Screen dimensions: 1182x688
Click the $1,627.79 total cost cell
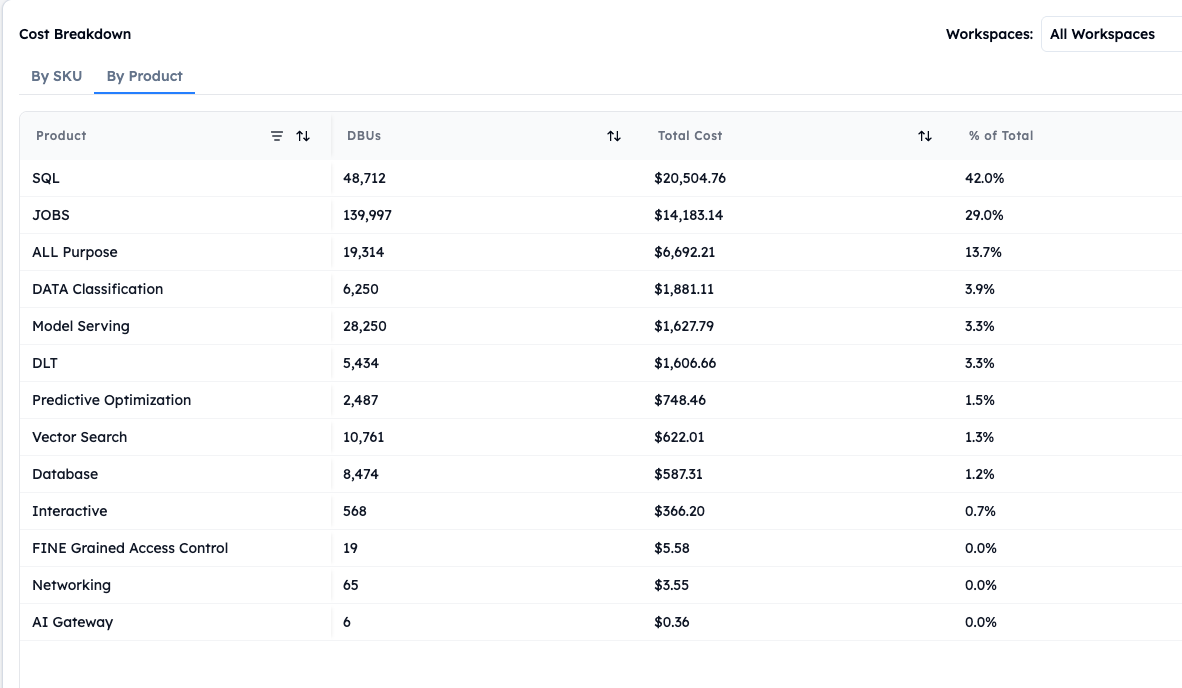click(x=684, y=326)
